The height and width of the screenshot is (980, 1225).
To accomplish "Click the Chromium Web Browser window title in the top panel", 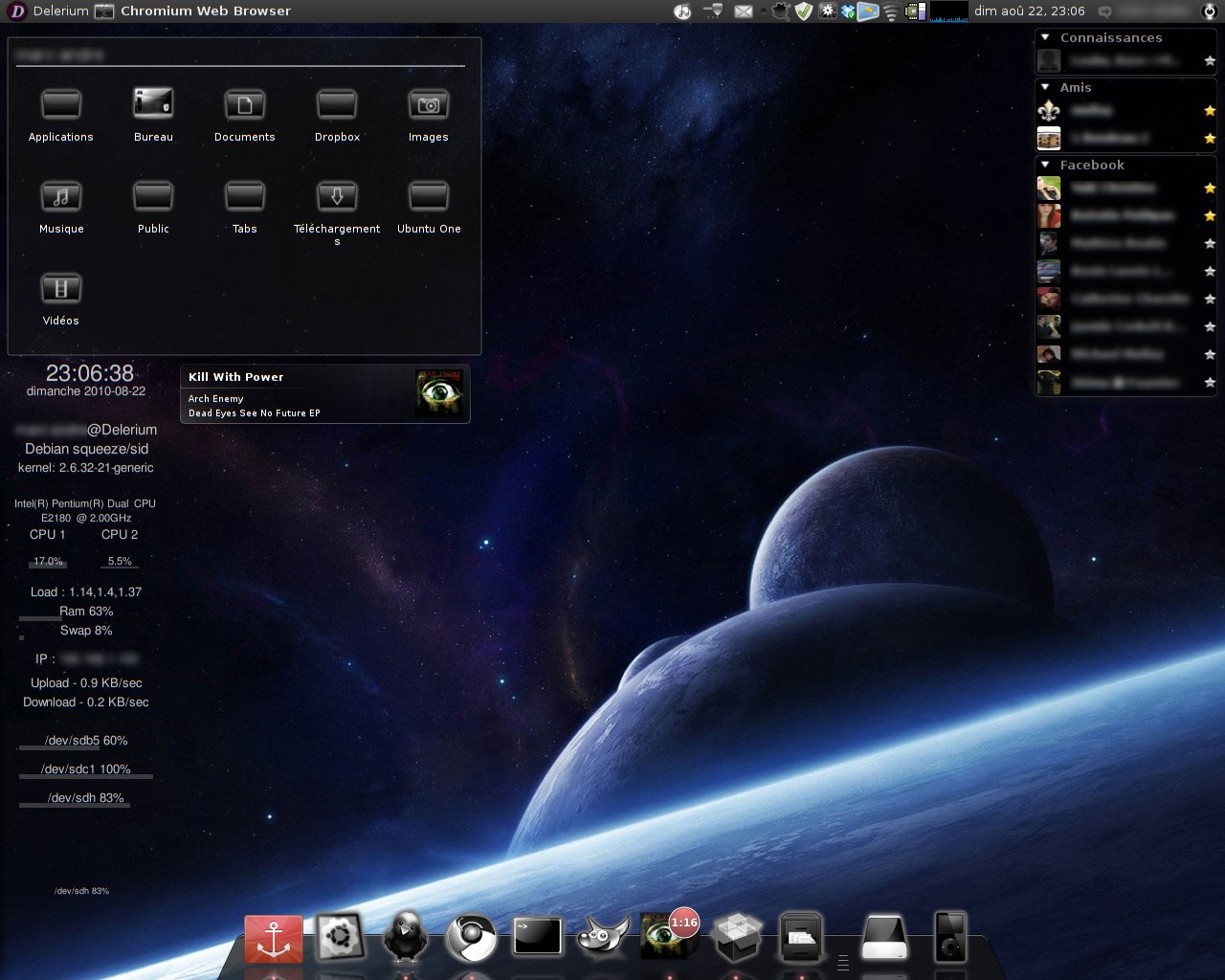I will [206, 11].
